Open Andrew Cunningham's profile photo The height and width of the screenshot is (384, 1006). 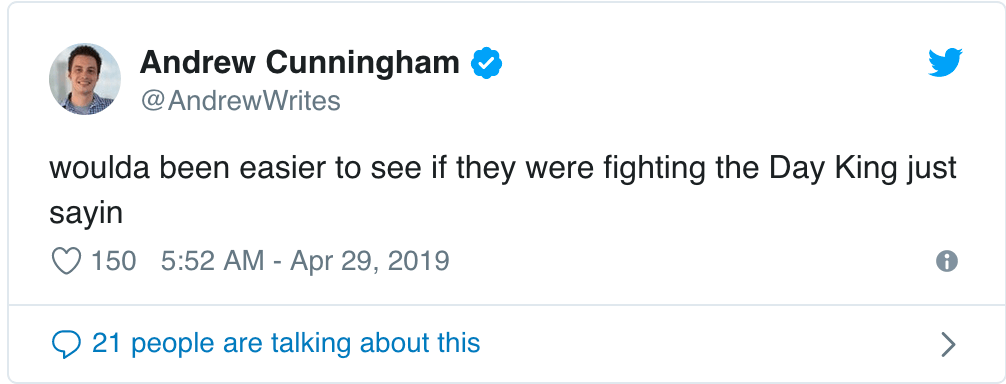click(85, 79)
